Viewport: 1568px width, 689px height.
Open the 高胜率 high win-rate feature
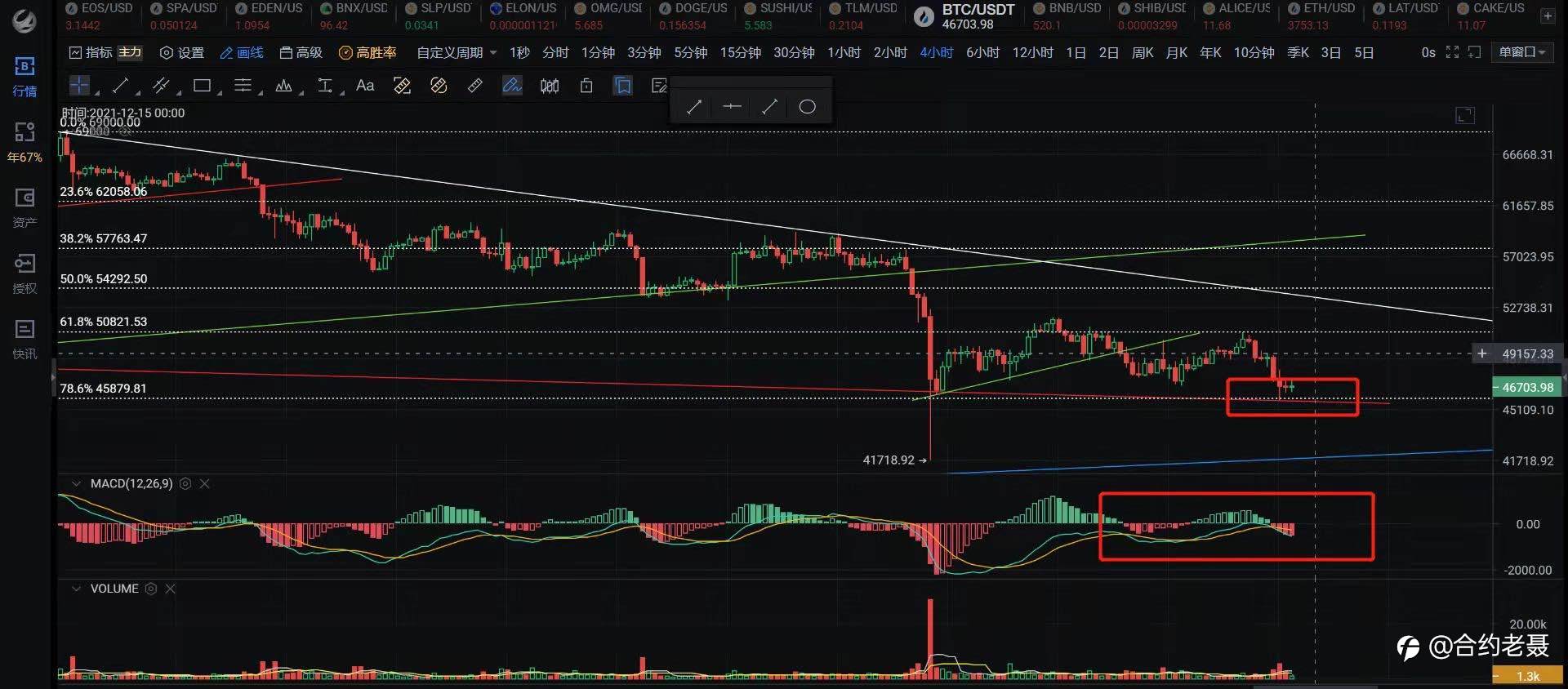(367, 52)
